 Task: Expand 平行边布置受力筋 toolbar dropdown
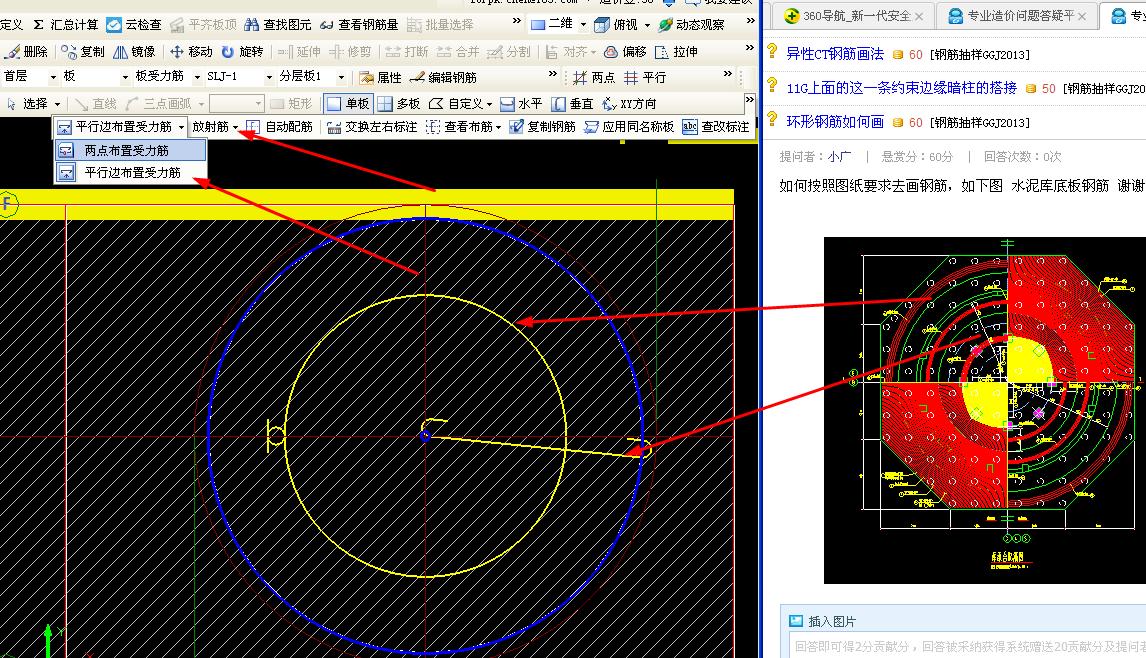(181, 128)
